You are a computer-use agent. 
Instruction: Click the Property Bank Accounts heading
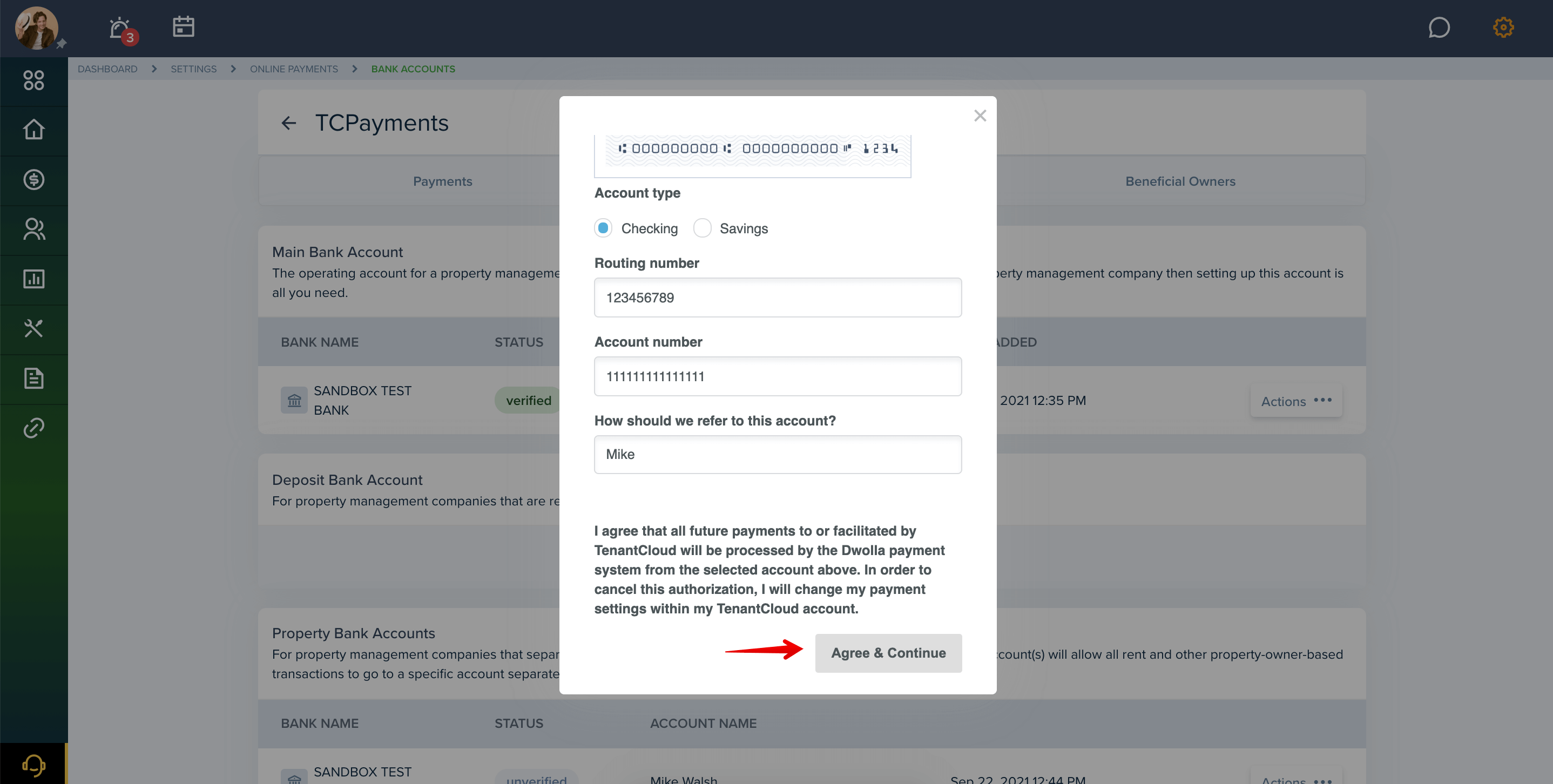(353, 633)
